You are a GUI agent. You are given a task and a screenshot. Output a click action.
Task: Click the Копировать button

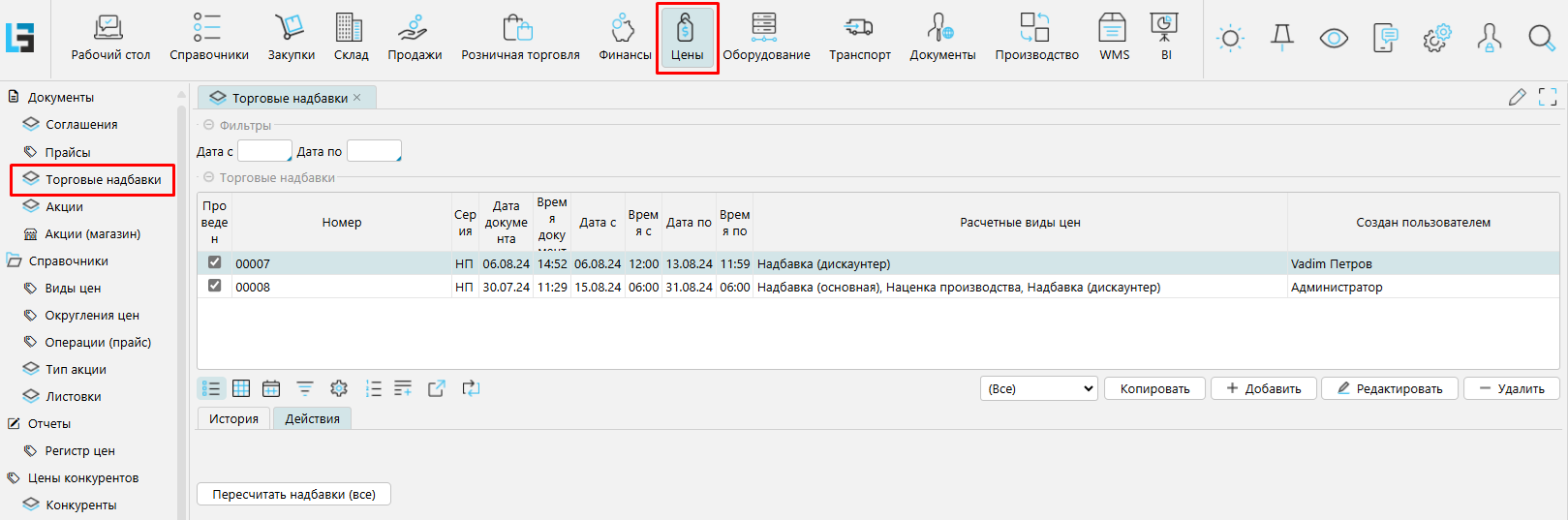click(x=1154, y=388)
